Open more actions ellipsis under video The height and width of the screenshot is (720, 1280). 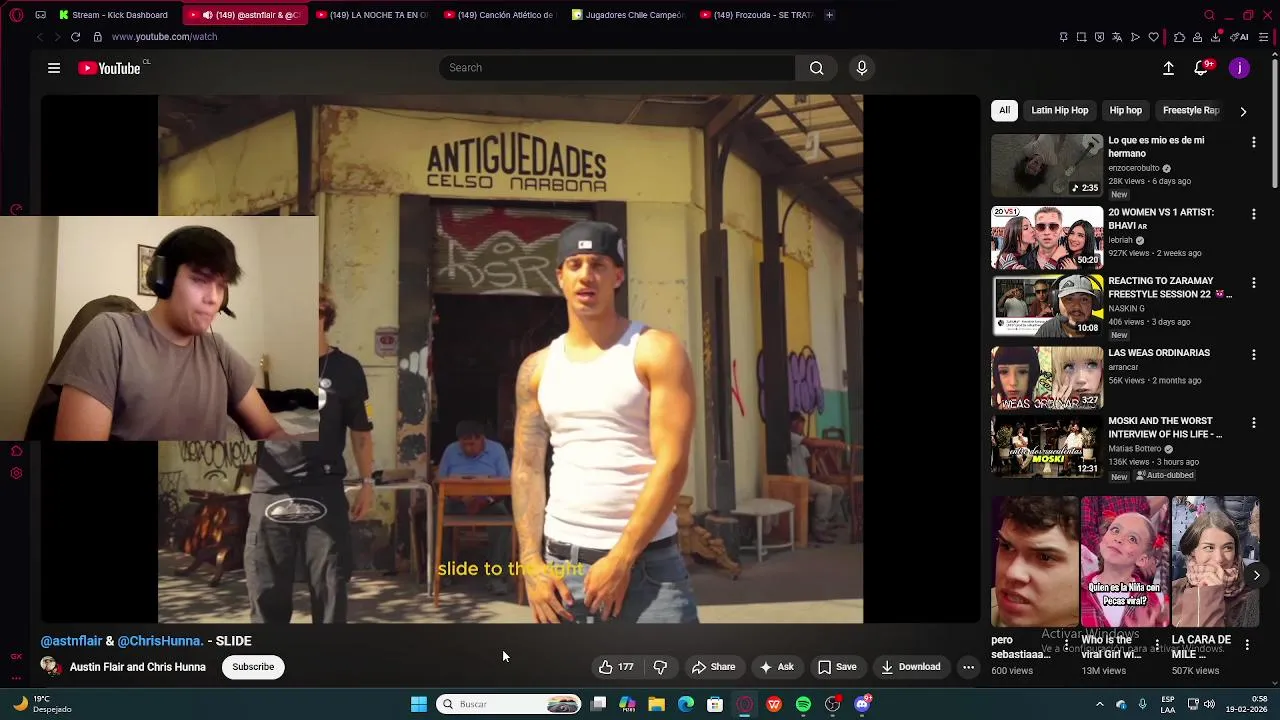pyautogui.click(x=968, y=667)
